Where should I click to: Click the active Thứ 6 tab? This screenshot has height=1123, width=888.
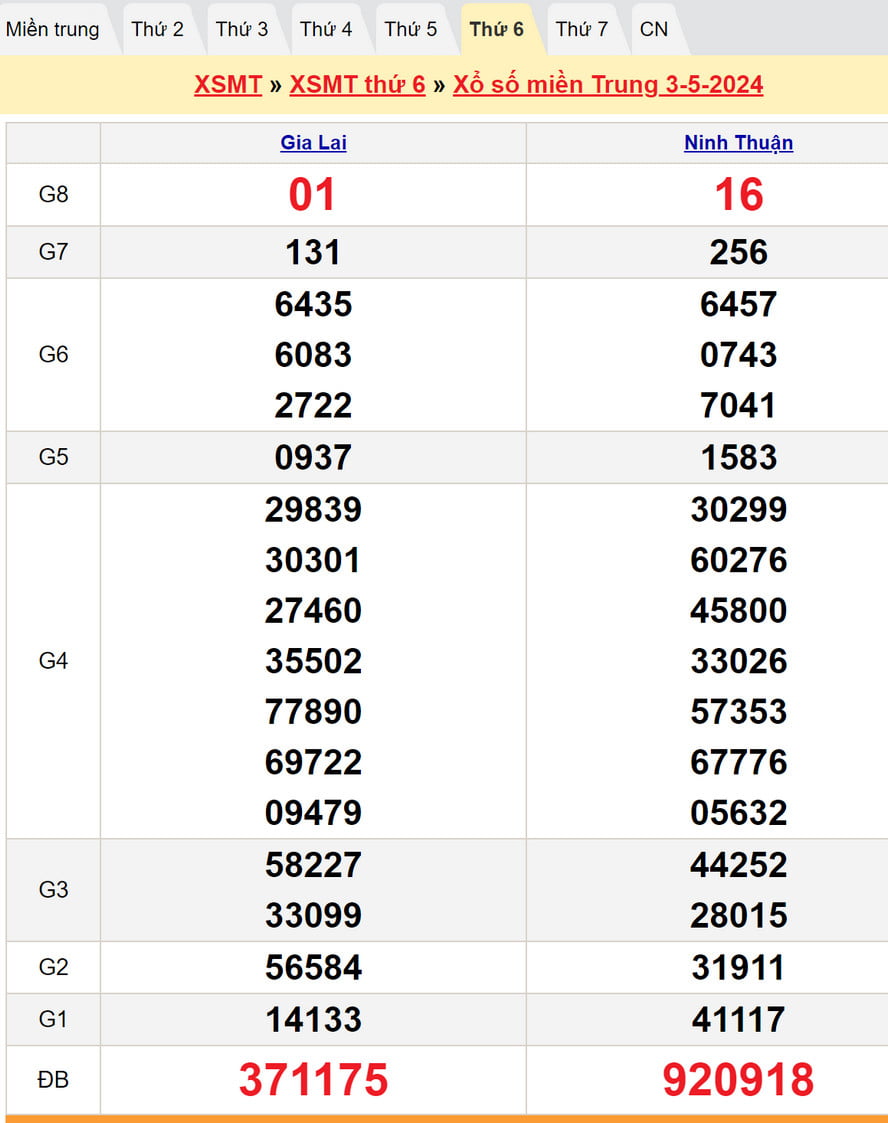(497, 29)
